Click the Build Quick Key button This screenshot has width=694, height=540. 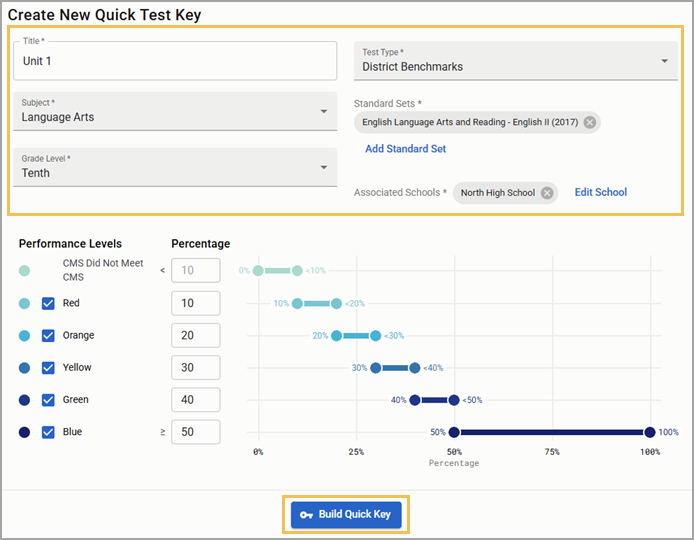pos(346,514)
